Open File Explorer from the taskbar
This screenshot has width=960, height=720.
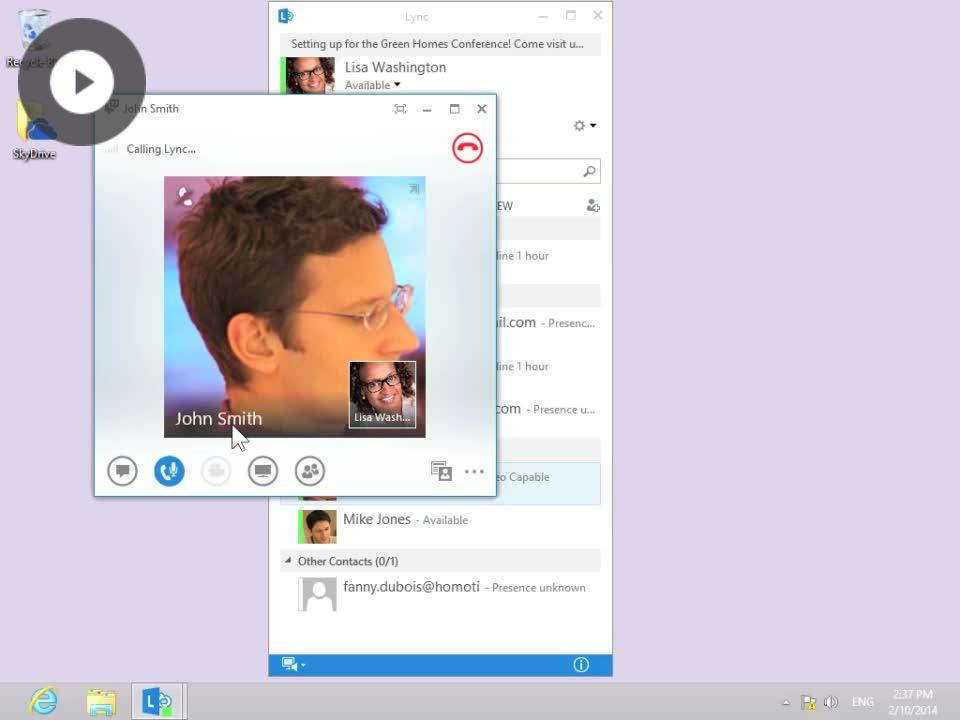point(102,702)
